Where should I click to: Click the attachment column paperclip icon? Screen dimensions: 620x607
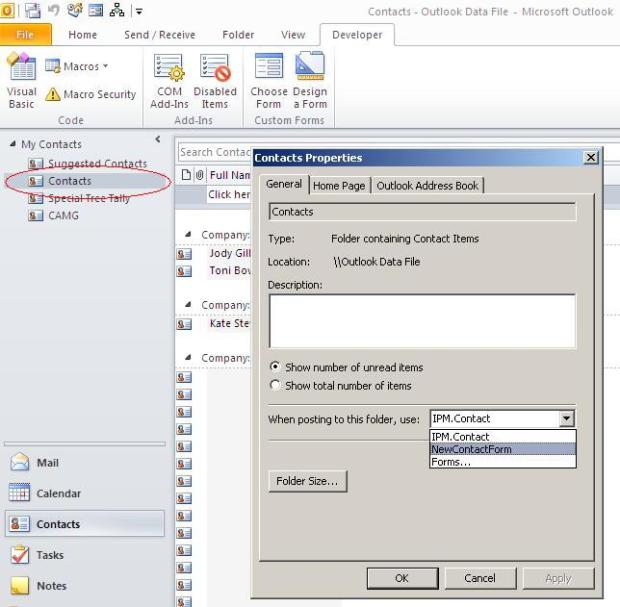click(x=200, y=174)
